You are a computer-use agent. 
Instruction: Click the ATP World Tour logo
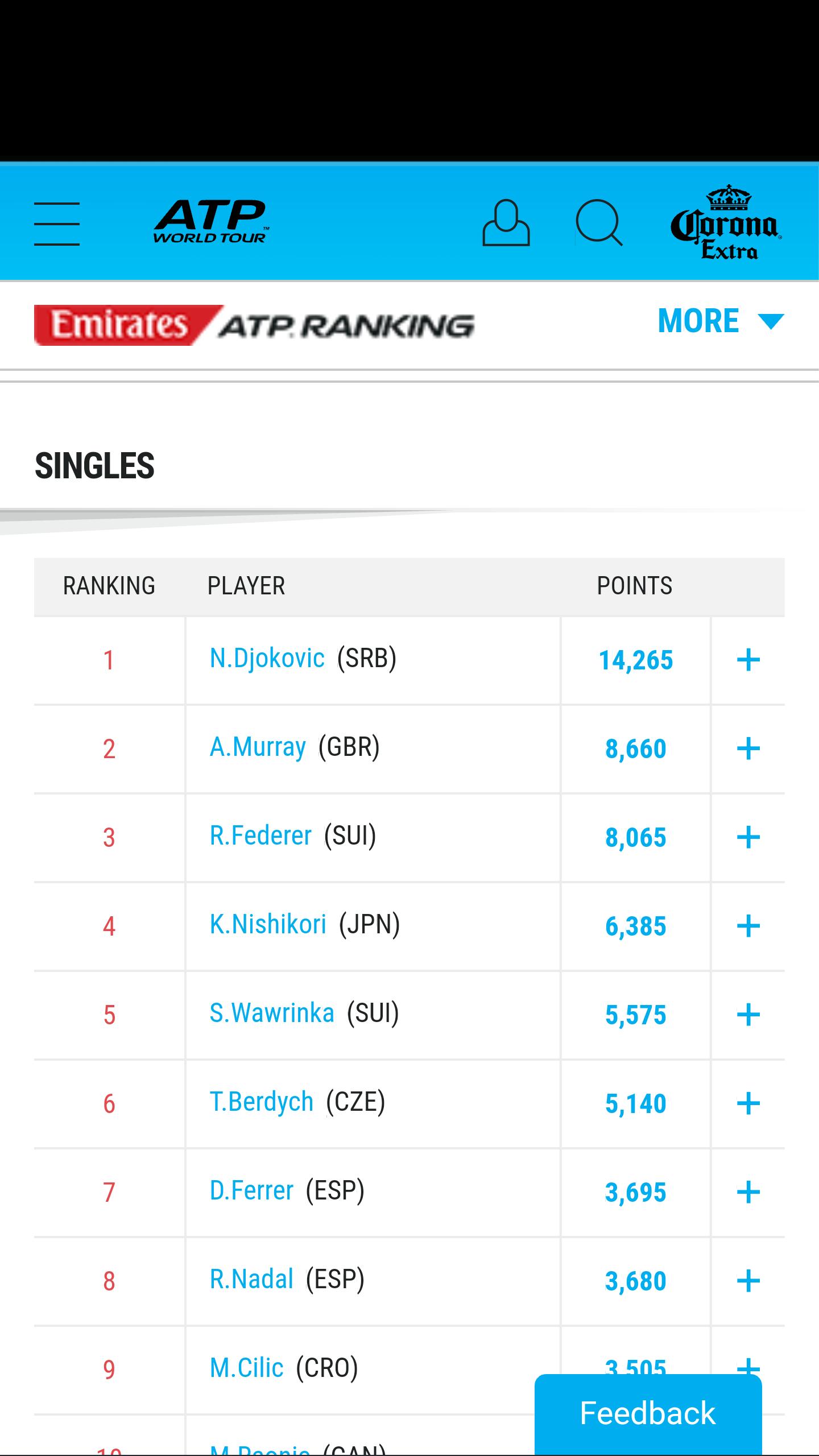point(210,222)
